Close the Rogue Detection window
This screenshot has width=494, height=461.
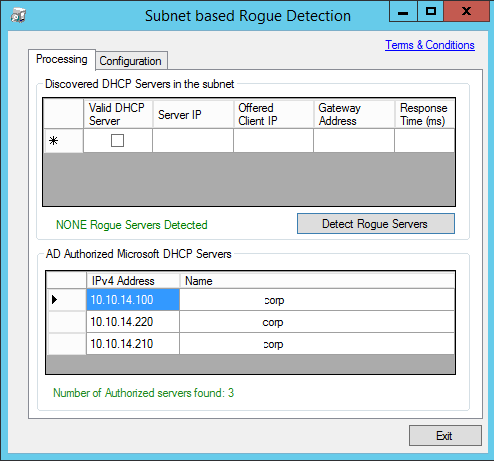point(467,12)
